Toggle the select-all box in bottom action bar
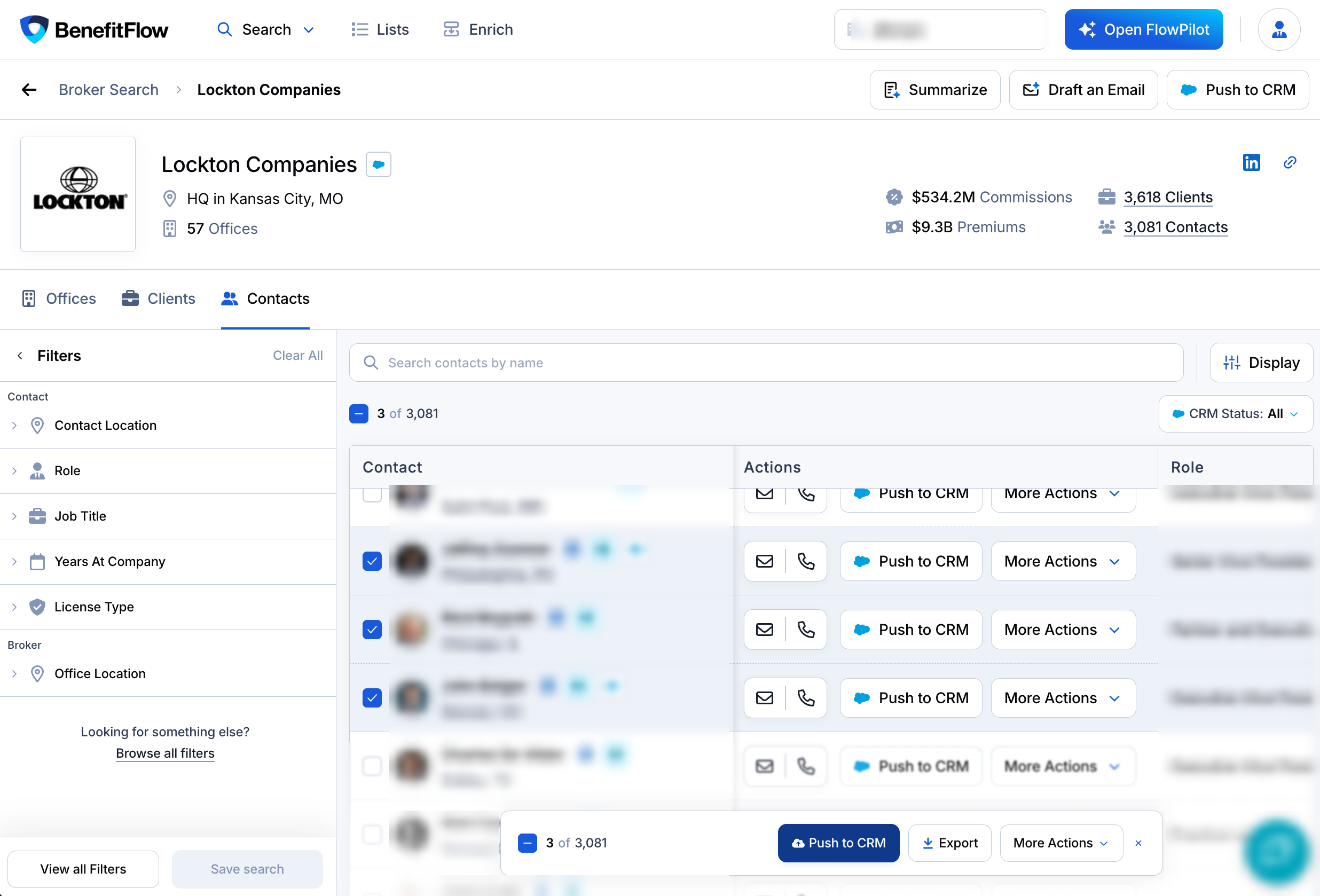This screenshot has height=896, width=1320. click(528, 843)
